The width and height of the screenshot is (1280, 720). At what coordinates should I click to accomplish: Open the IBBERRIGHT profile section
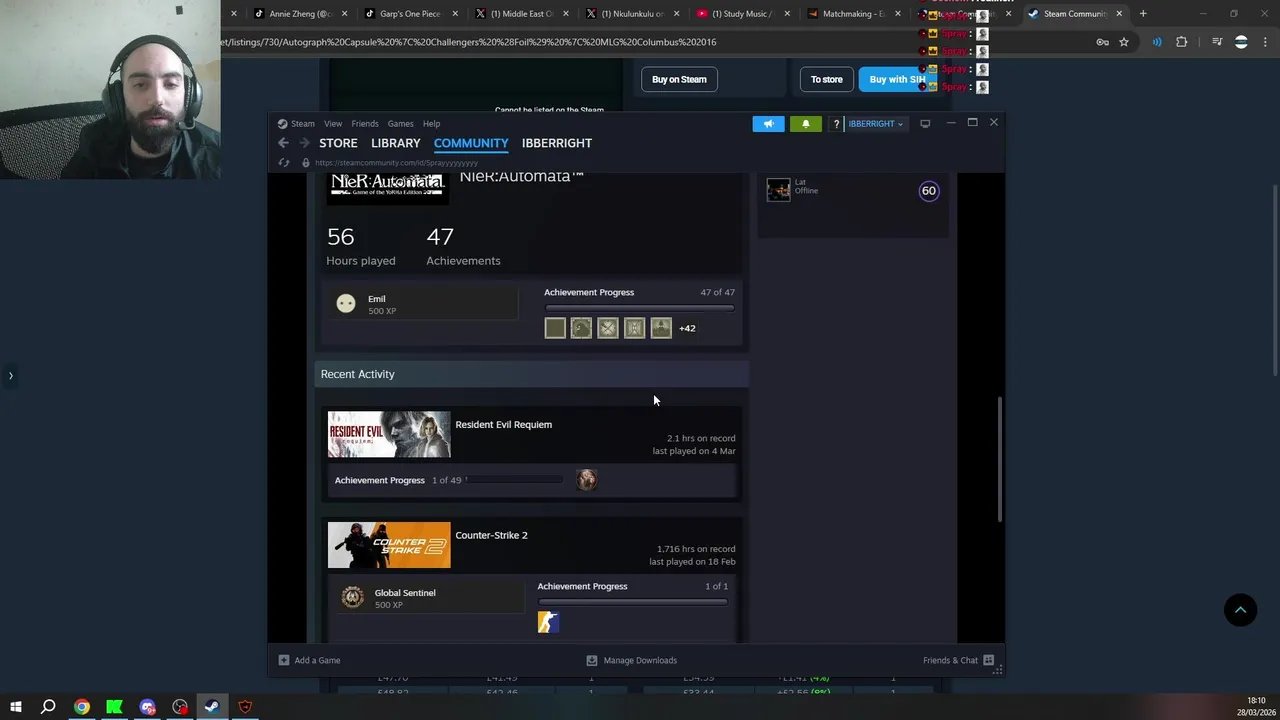pos(556,143)
